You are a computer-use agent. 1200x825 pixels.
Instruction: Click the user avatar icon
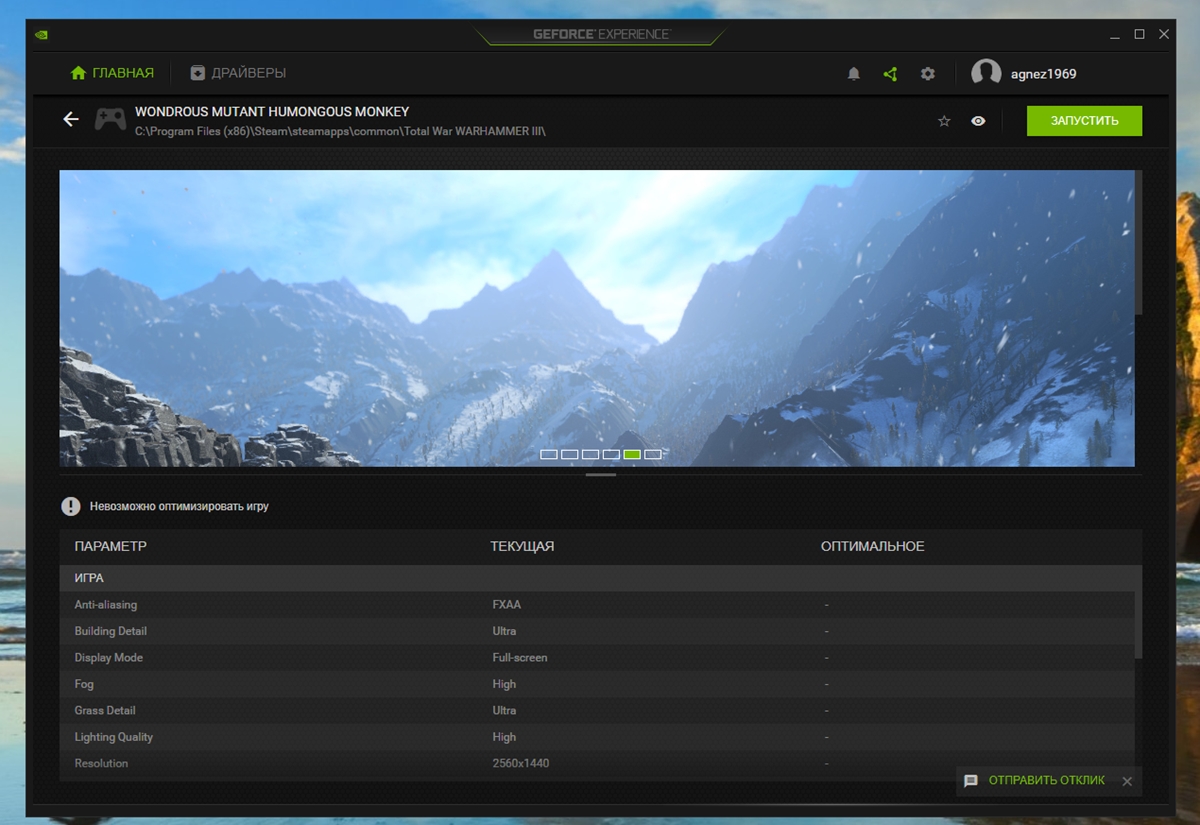click(986, 74)
